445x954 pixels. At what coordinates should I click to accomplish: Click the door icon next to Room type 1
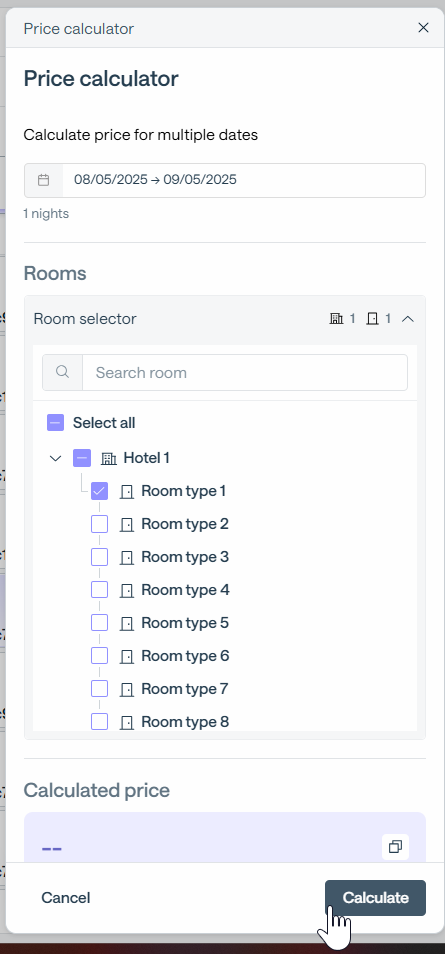coord(127,492)
